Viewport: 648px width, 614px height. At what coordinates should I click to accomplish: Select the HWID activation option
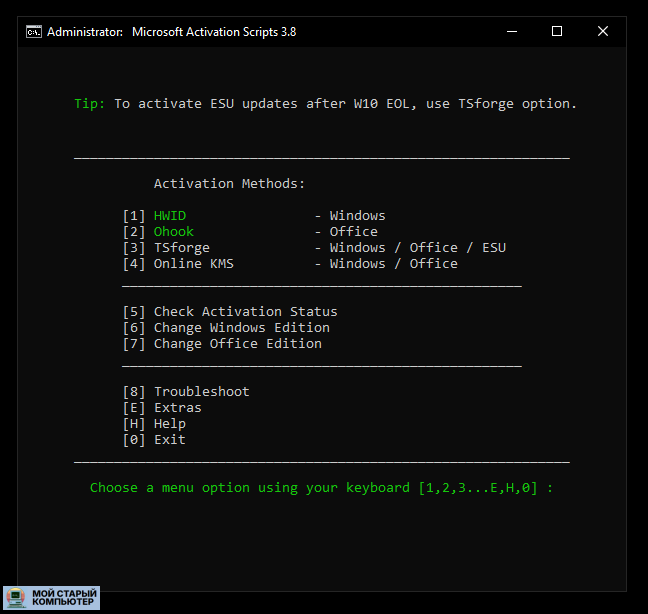pos(169,216)
